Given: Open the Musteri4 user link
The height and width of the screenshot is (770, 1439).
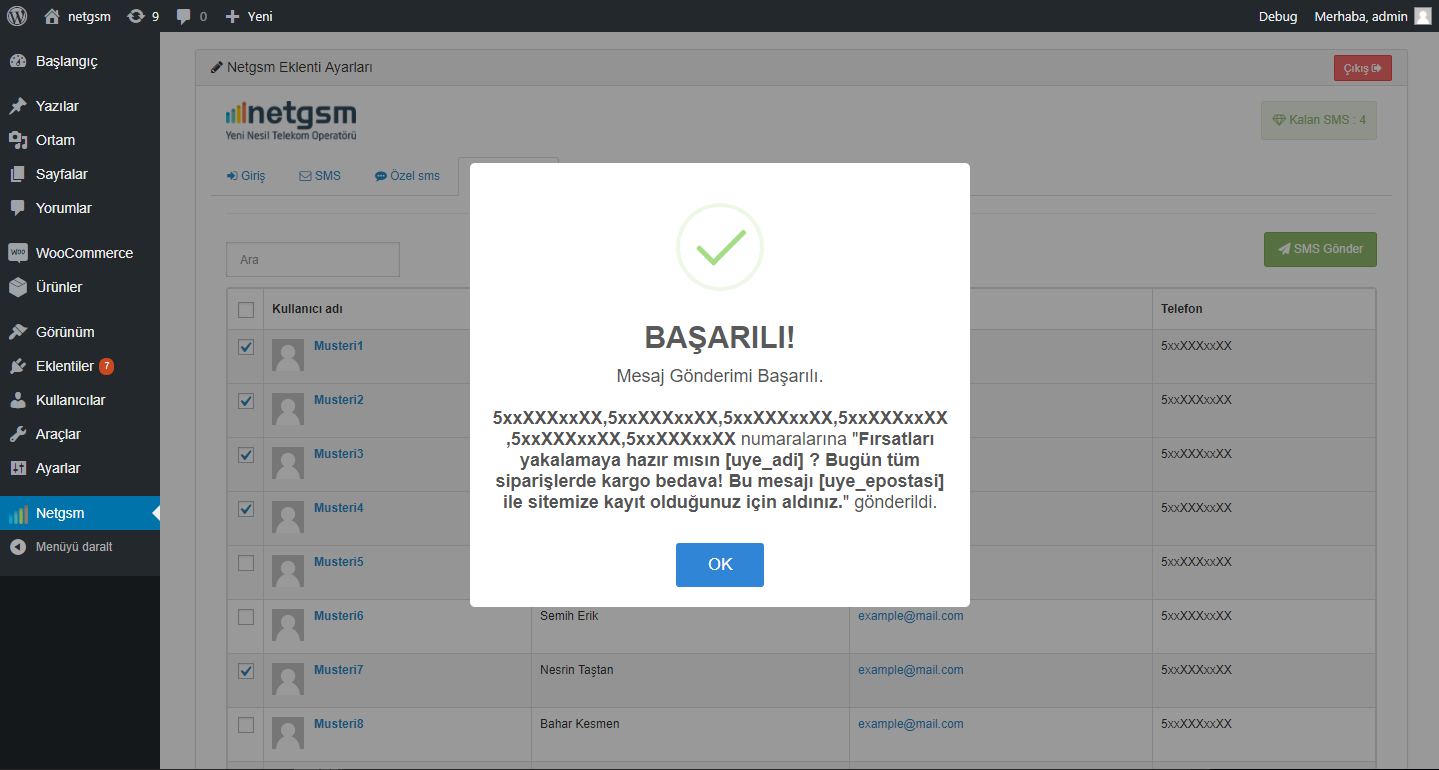Looking at the screenshot, I should point(338,508).
